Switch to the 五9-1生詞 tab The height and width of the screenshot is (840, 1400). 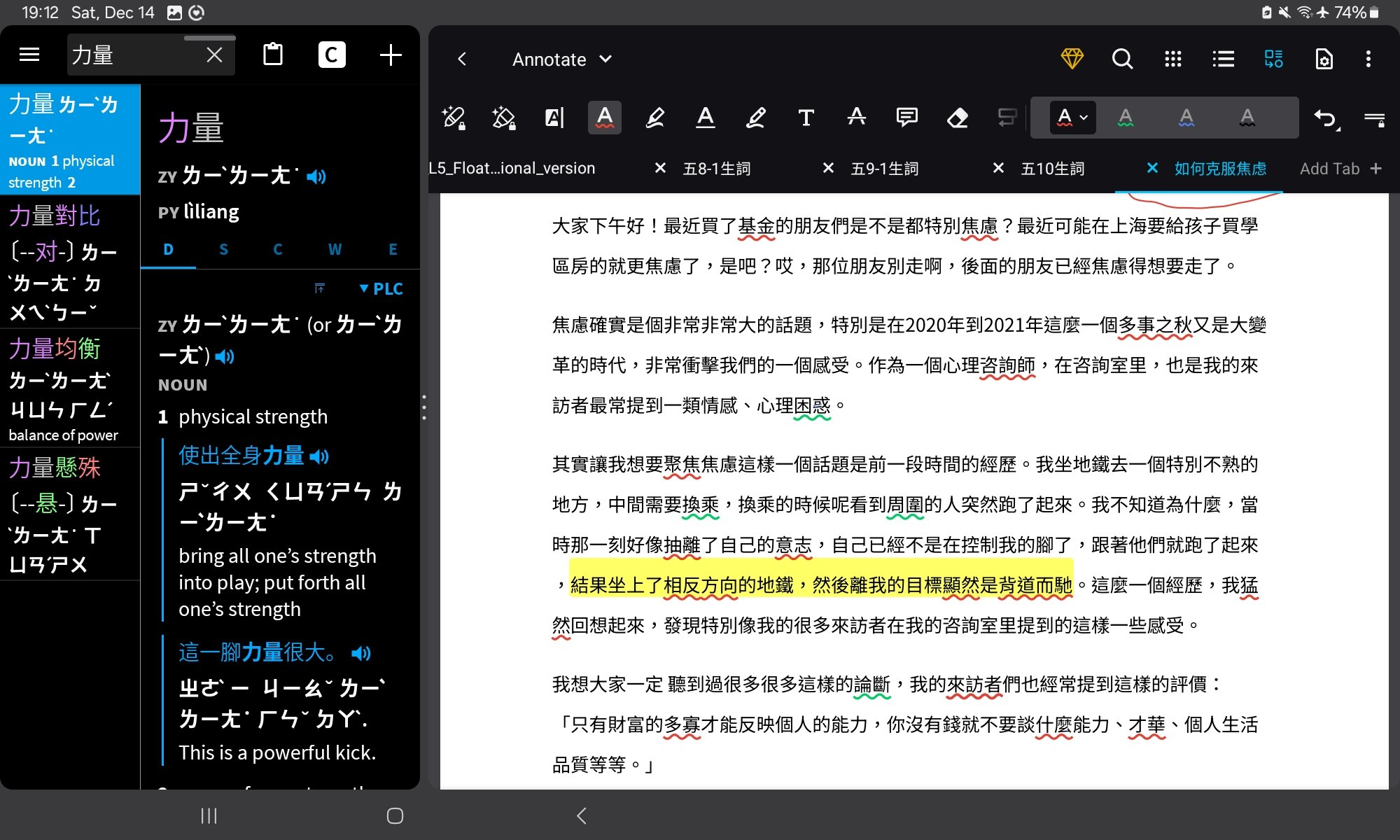click(x=885, y=169)
